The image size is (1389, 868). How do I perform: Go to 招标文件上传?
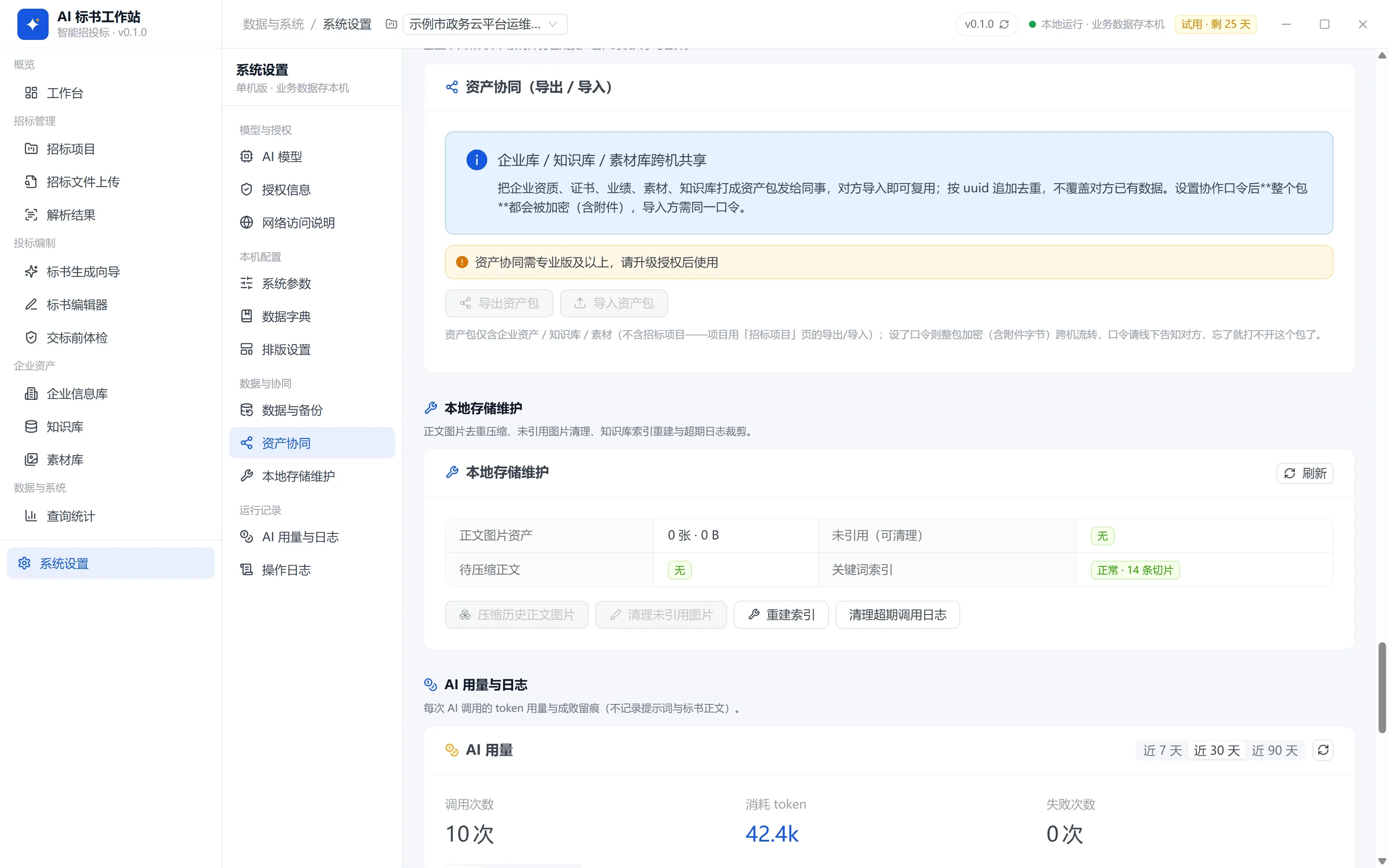coord(111,182)
